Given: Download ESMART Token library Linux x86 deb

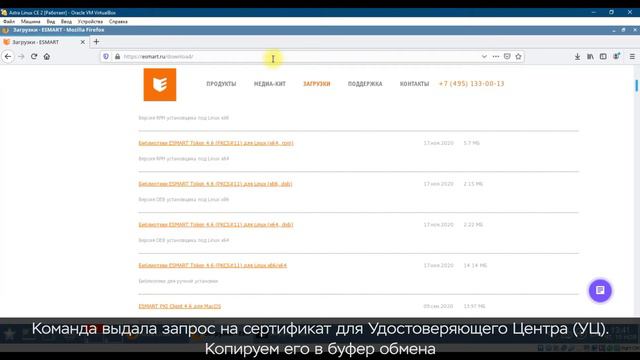Looking at the screenshot, I should coord(215,184).
